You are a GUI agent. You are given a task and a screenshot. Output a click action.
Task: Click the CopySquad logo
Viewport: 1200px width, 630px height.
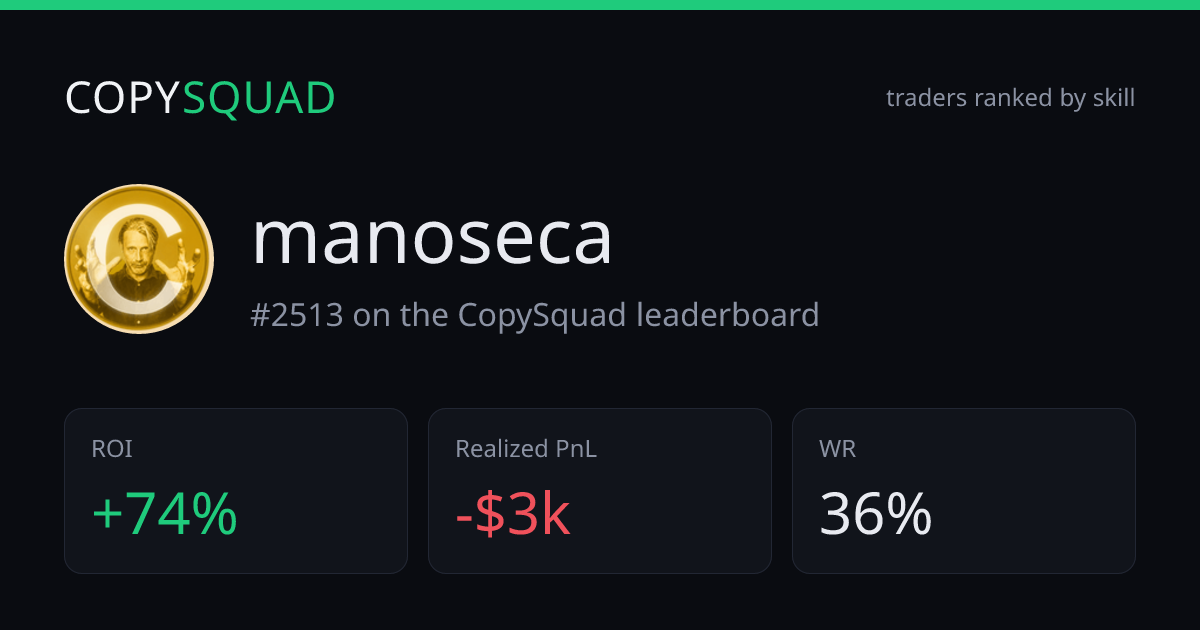[x=200, y=99]
